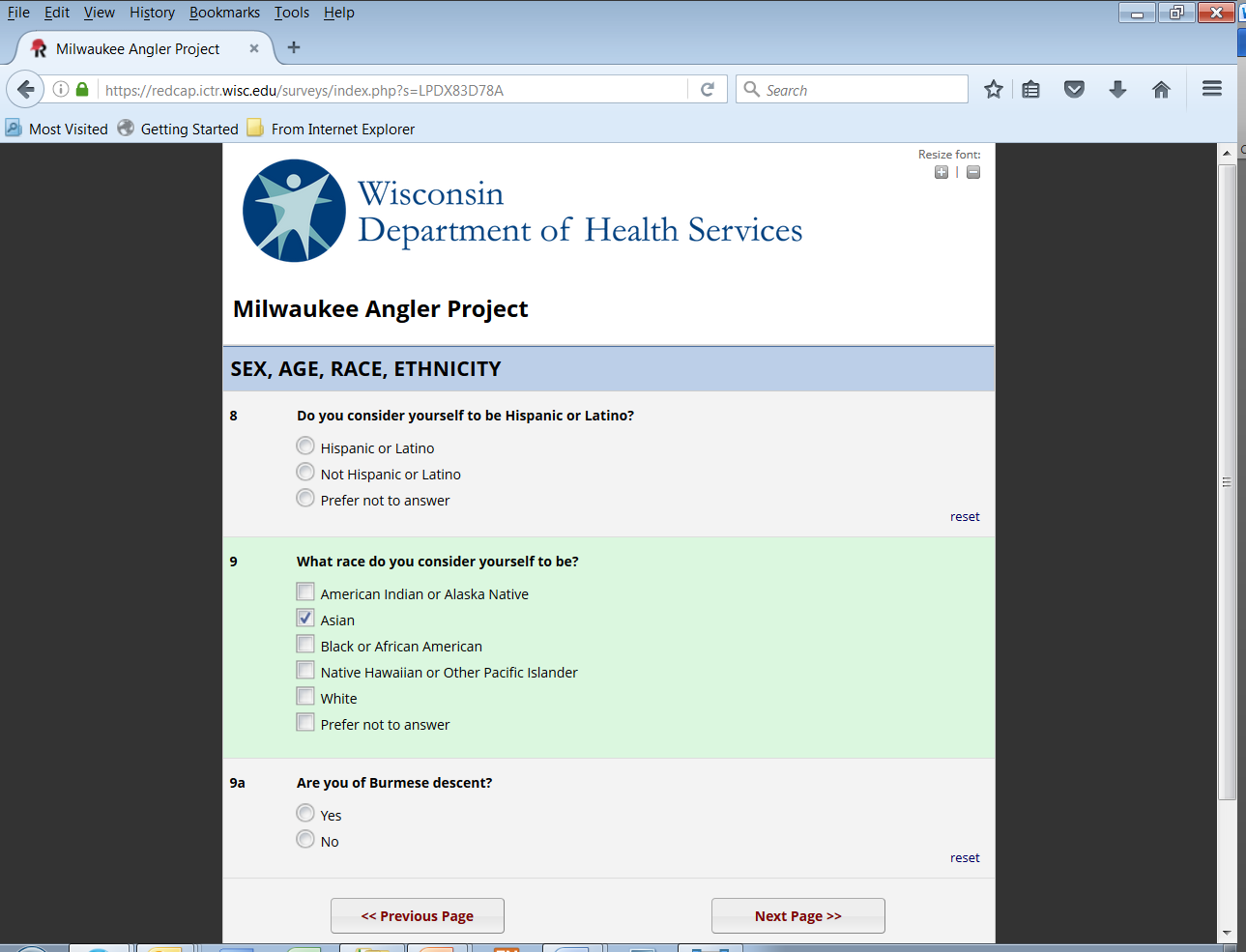1246x952 pixels.
Task: Open the Firefox hamburger menu
Action: point(1212,89)
